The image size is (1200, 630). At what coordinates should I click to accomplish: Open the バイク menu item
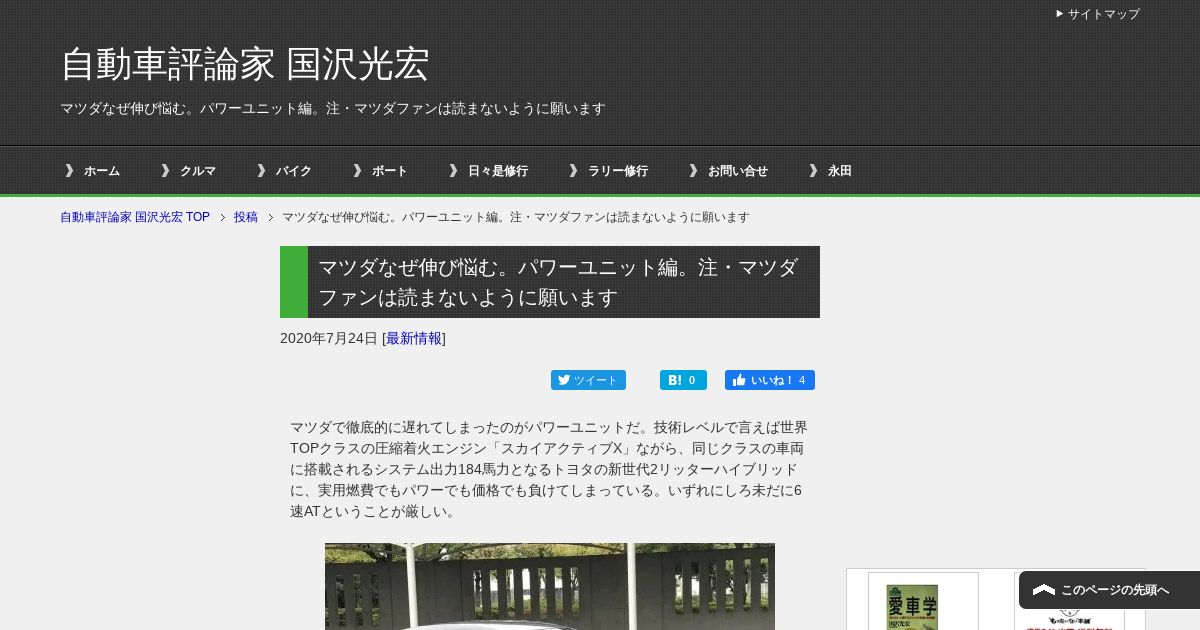click(284, 171)
